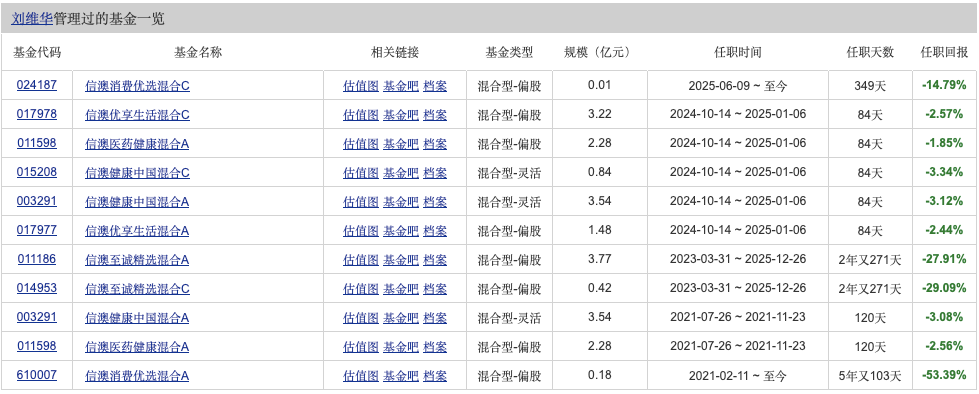
Task: Open code 003291 in the -3.08% row
Action: coord(37,317)
